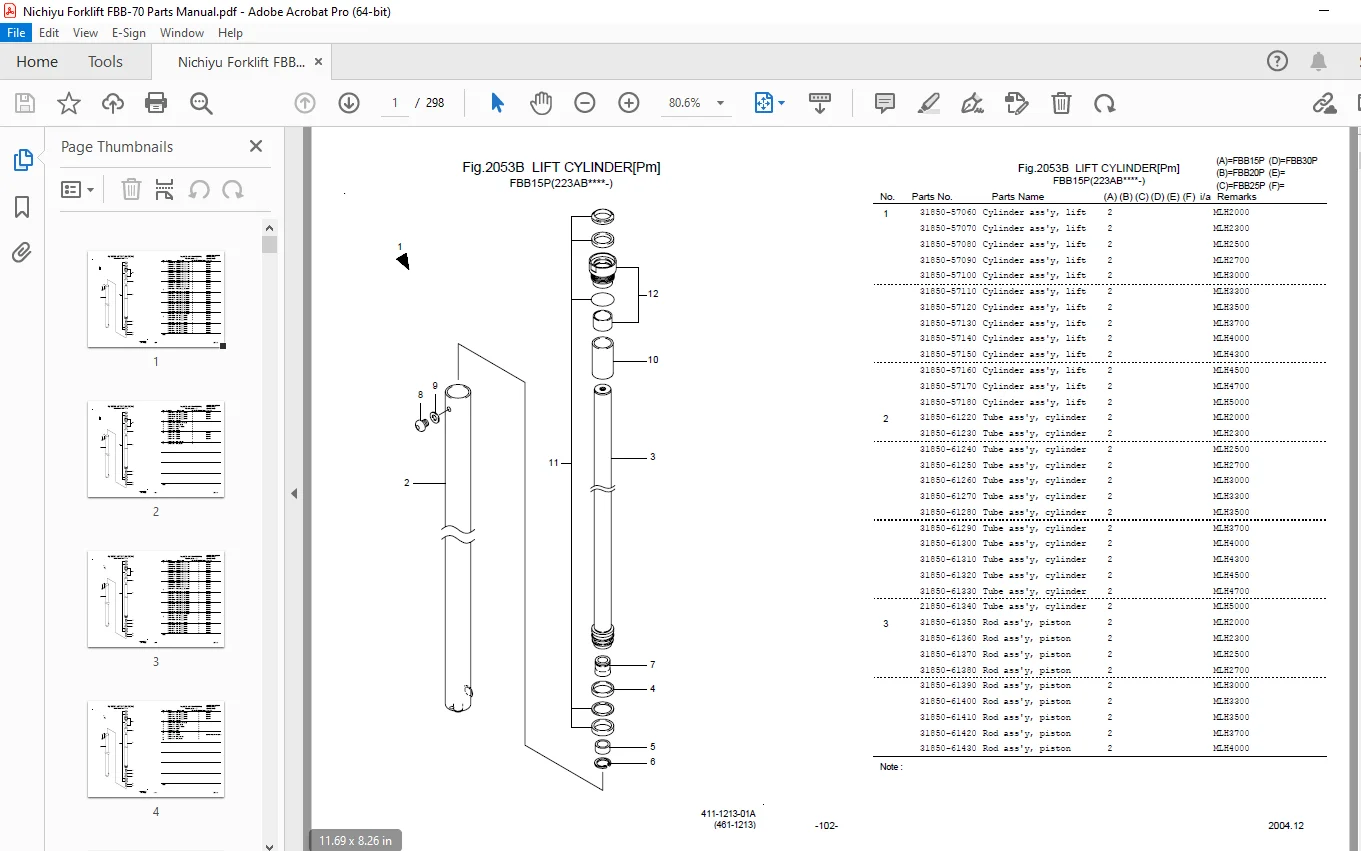Open the File menu
Image resolution: width=1361 pixels, height=851 pixels.
17,33
